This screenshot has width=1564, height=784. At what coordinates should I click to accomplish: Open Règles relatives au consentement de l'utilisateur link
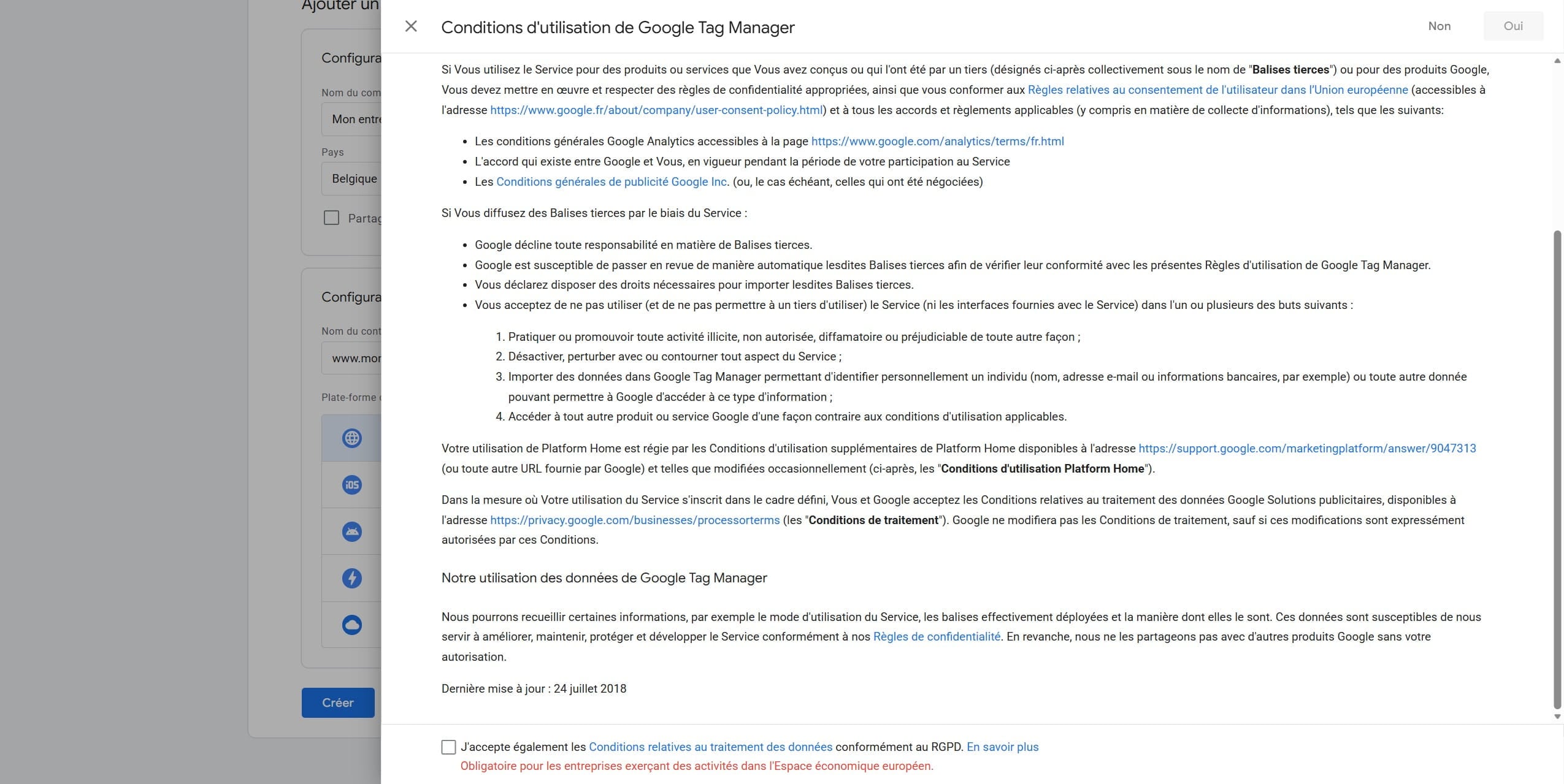1217,90
